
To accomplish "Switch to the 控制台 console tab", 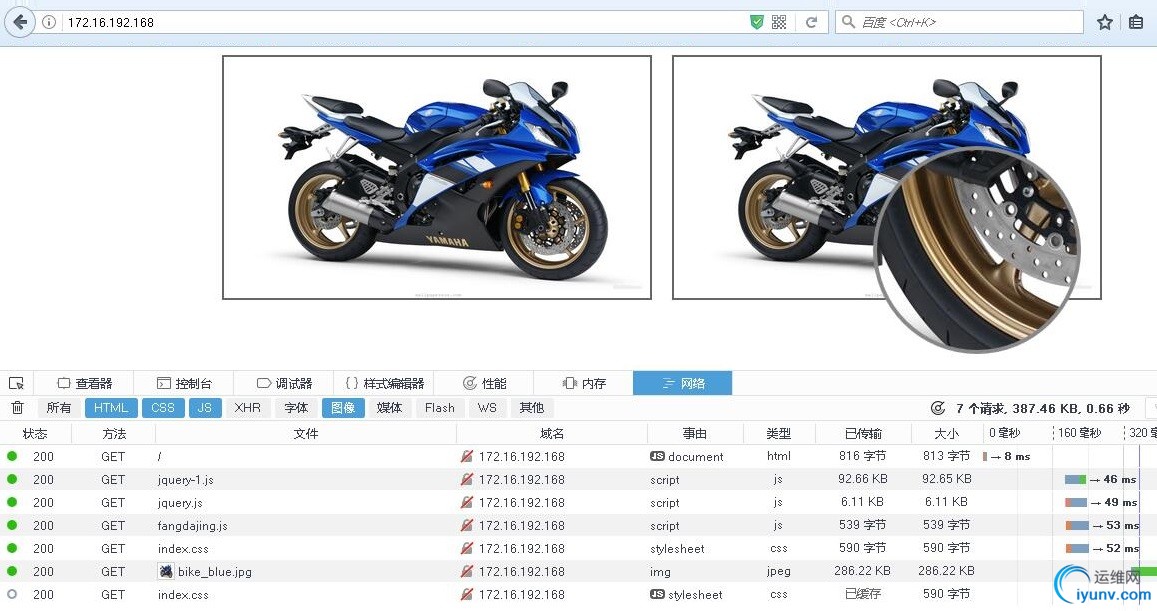I will [184, 383].
